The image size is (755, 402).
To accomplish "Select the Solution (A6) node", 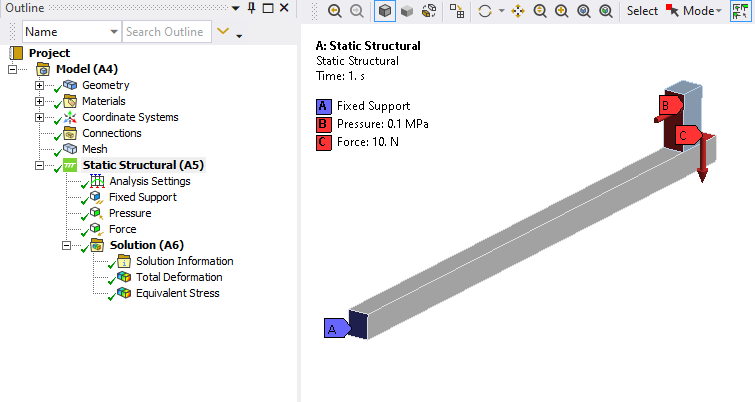I will pyautogui.click(x=146, y=245).
